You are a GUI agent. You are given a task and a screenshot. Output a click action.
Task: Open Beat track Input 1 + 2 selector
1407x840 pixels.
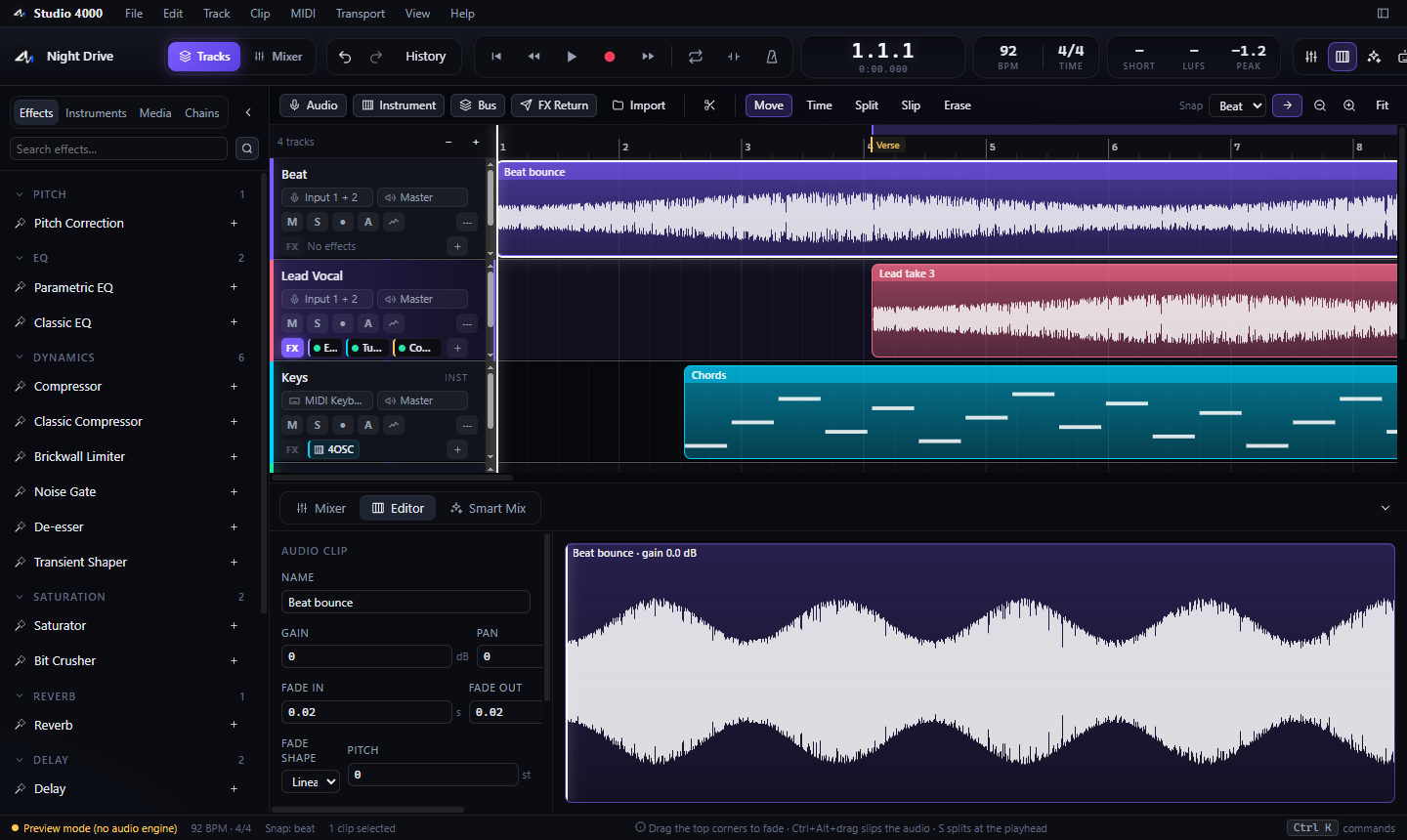pos(327,197)
